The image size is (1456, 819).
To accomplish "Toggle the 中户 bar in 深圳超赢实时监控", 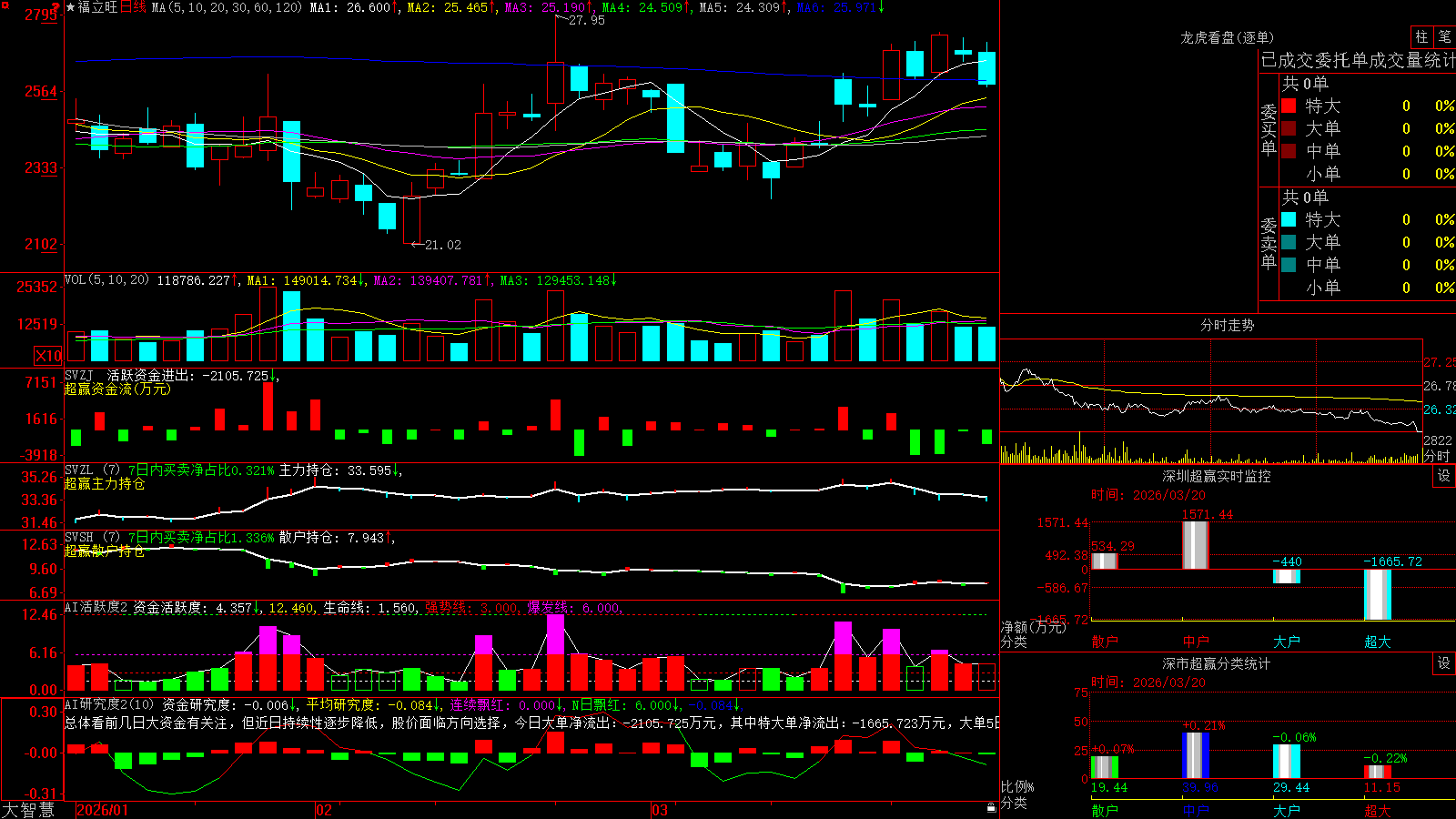I will tap(1196, 544).
